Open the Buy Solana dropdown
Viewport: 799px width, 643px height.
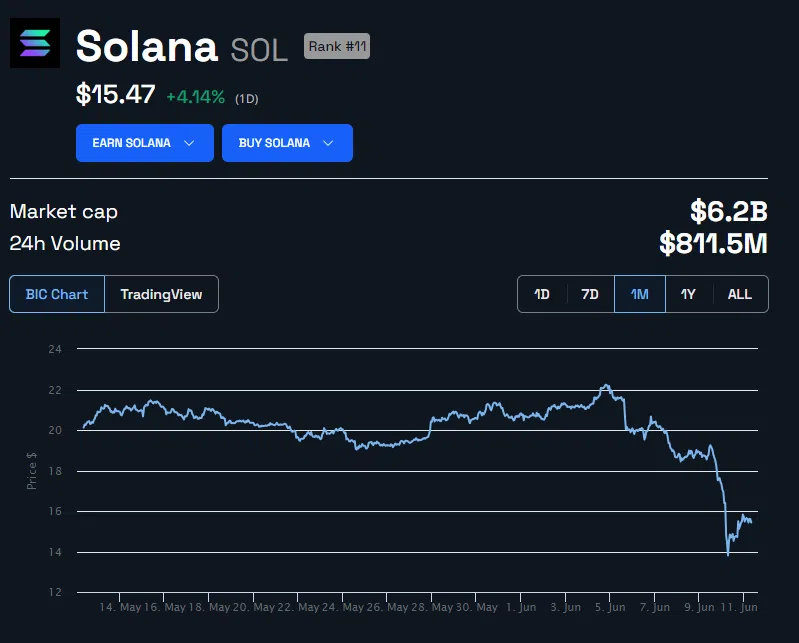click(287, 143)
